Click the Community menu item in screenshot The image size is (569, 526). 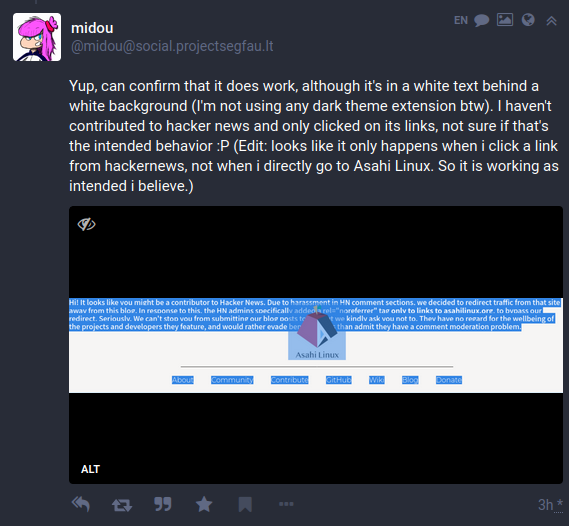point(232,380)
